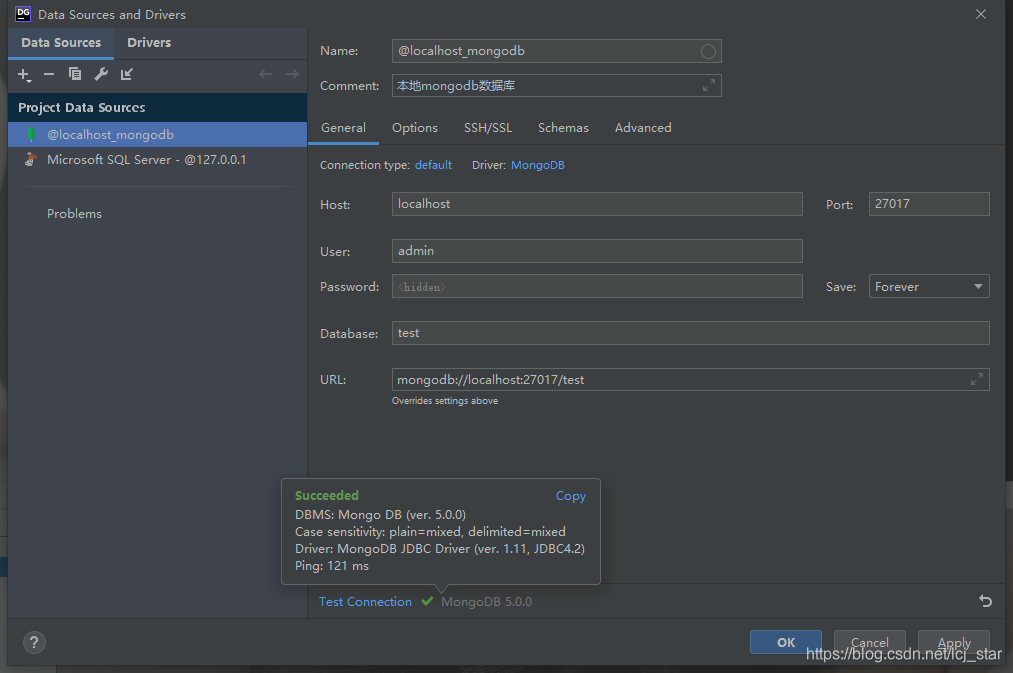Click into the Host field localhost
The height and width of the screenshot is (673, 1013).
tap(597, 204)
